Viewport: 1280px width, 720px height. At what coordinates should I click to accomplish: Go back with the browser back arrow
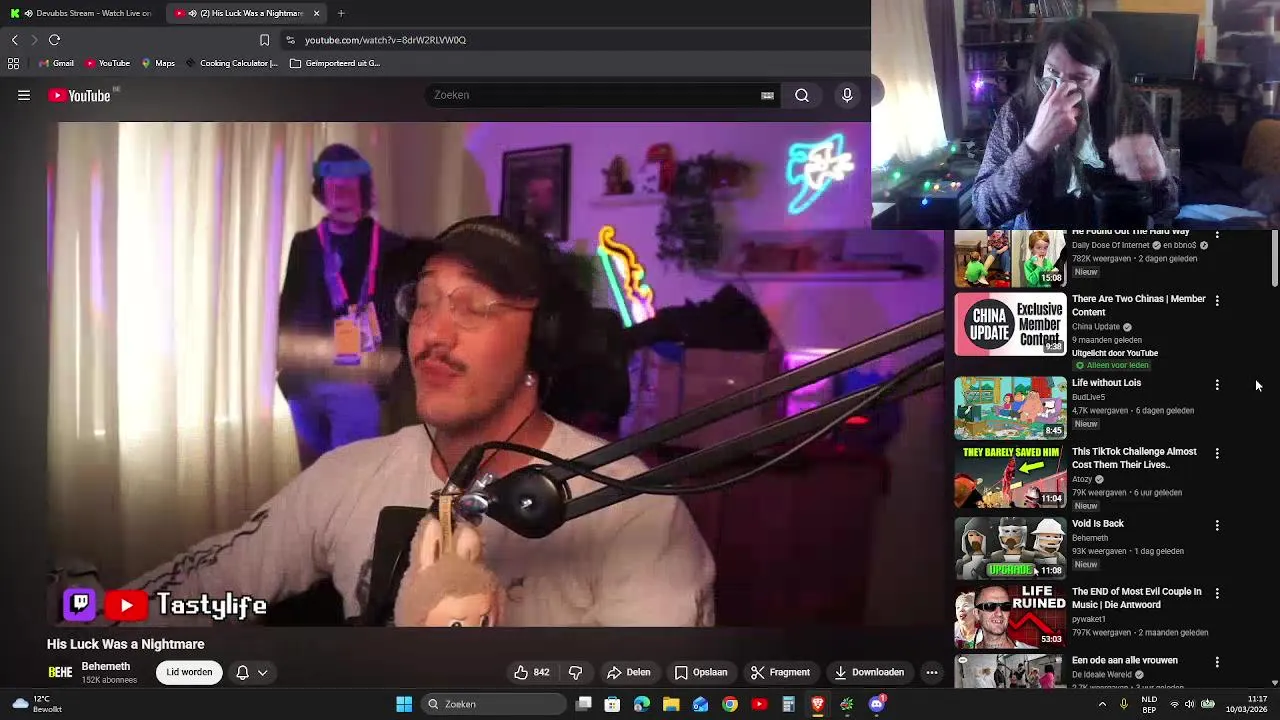(x=15, y=40)
